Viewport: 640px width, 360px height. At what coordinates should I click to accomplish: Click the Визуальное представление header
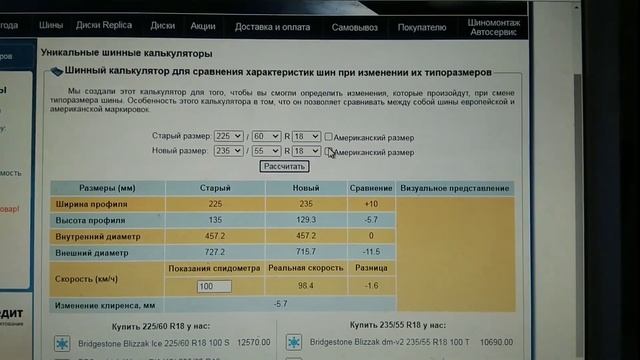[455, 188]
